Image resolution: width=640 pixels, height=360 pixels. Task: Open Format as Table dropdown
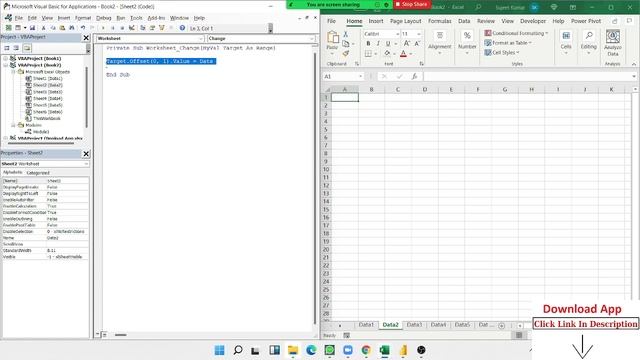508,43
